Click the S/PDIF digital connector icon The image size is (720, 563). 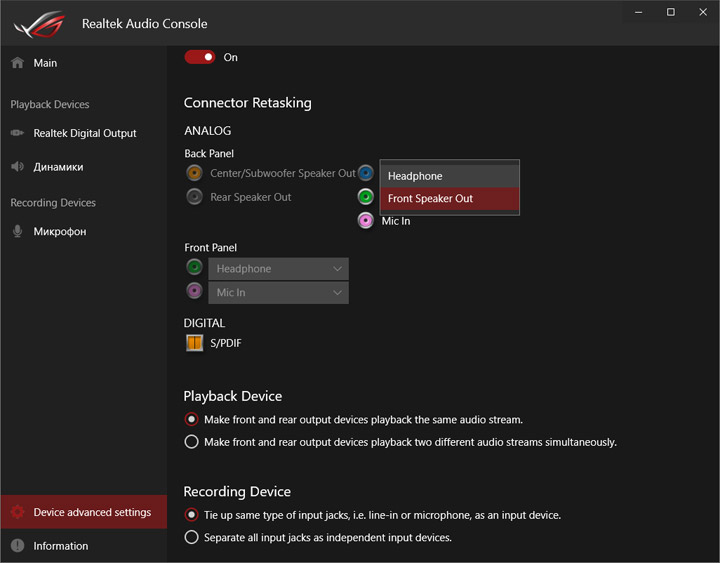(194, 343)
